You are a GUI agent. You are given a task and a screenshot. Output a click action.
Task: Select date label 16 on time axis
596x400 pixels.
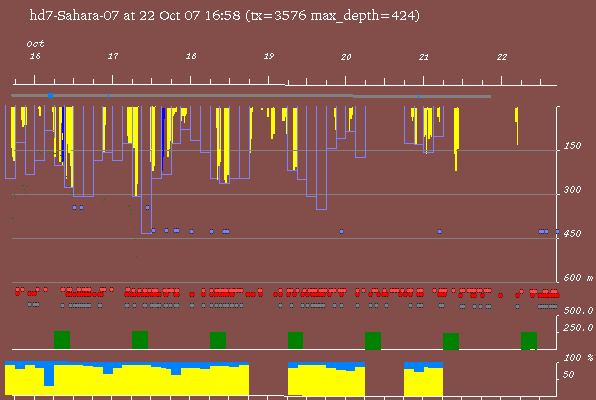click(35, 56)
